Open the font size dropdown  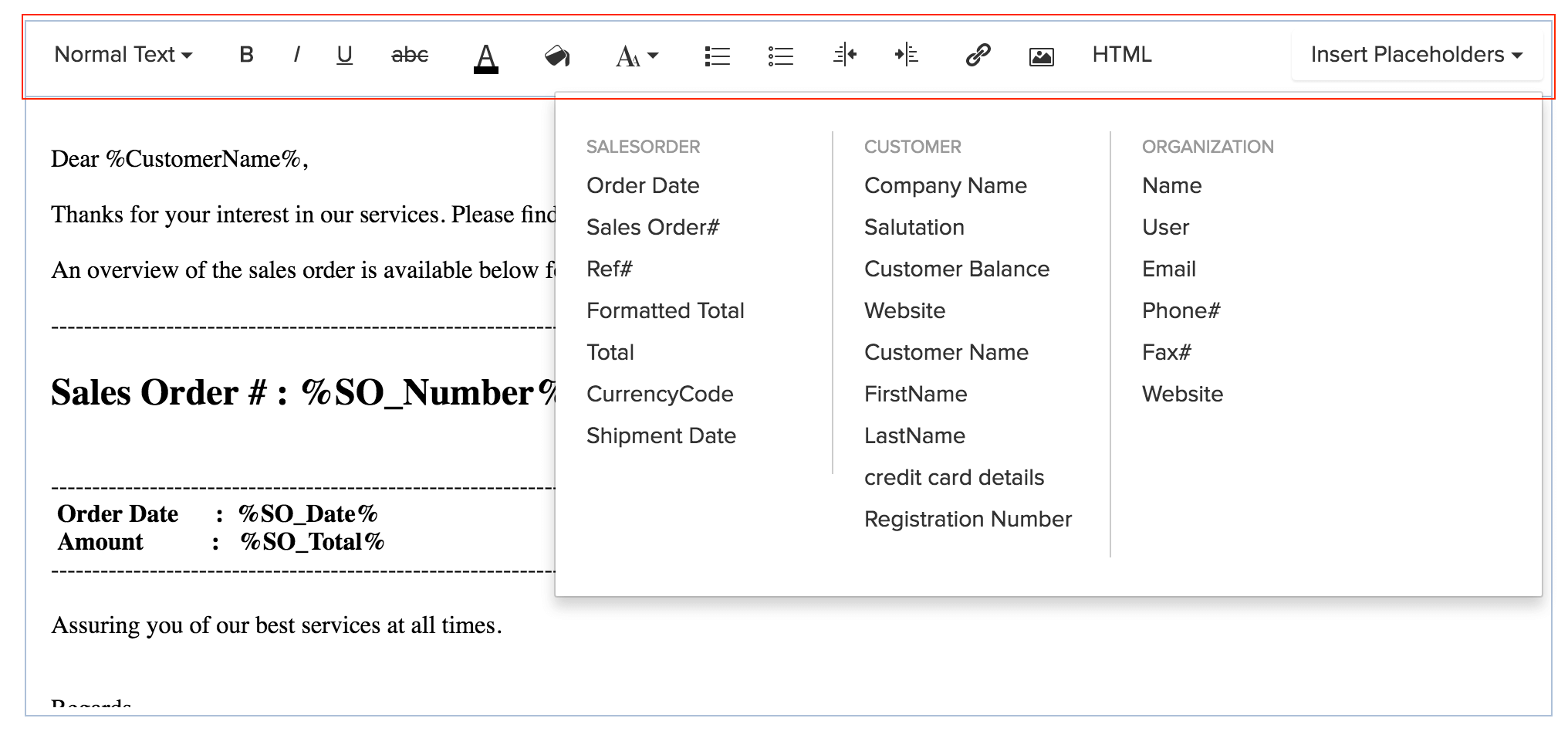pos(634,54)
